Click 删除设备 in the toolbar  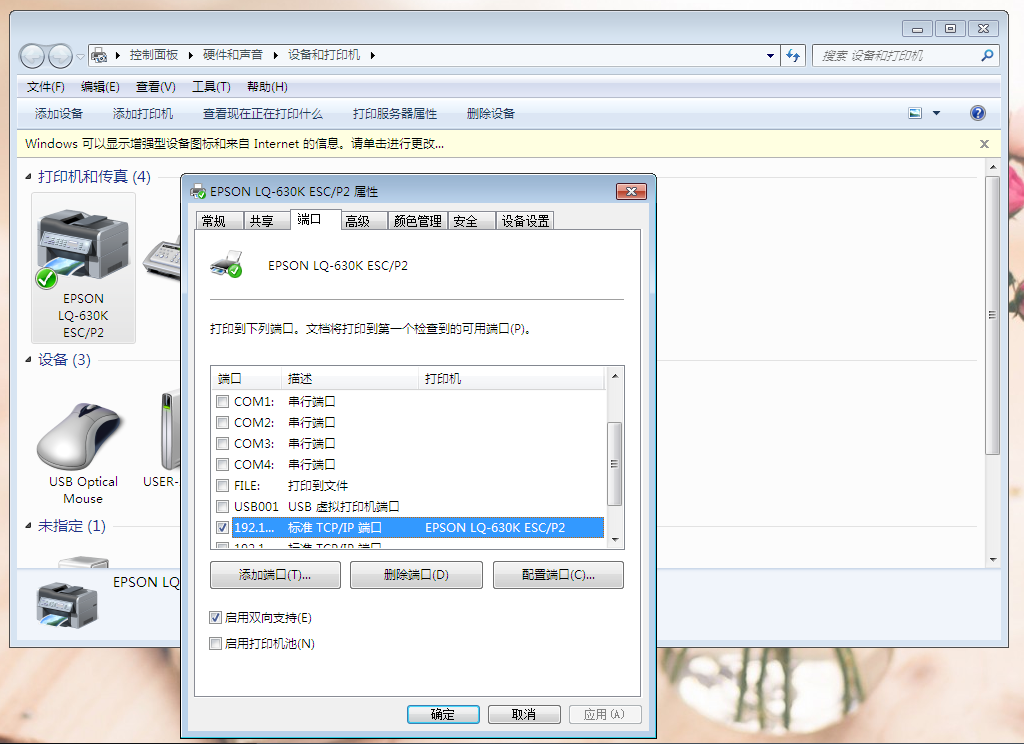(x=490, y=114)
